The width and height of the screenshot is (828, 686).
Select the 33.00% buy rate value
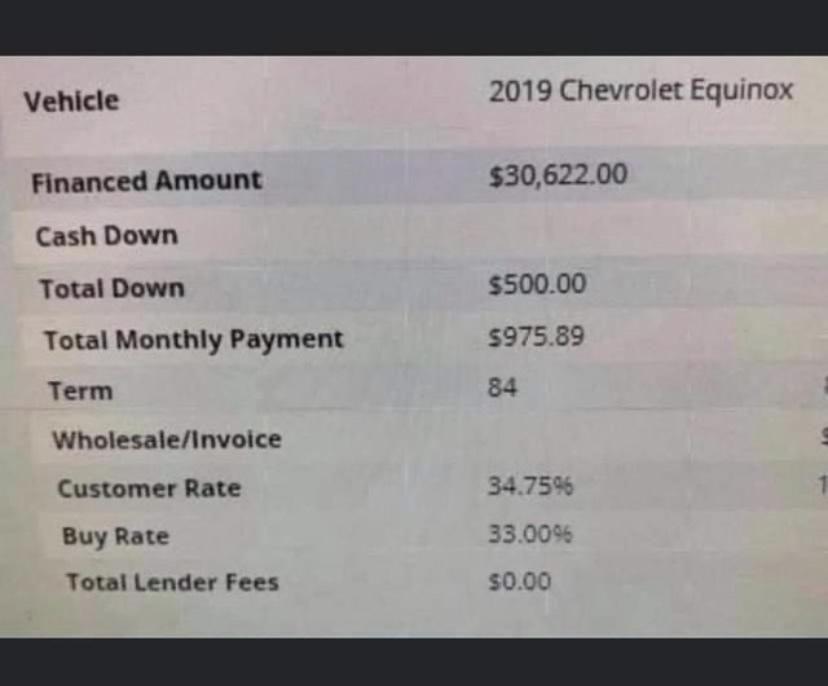click(x=530, y=534)
